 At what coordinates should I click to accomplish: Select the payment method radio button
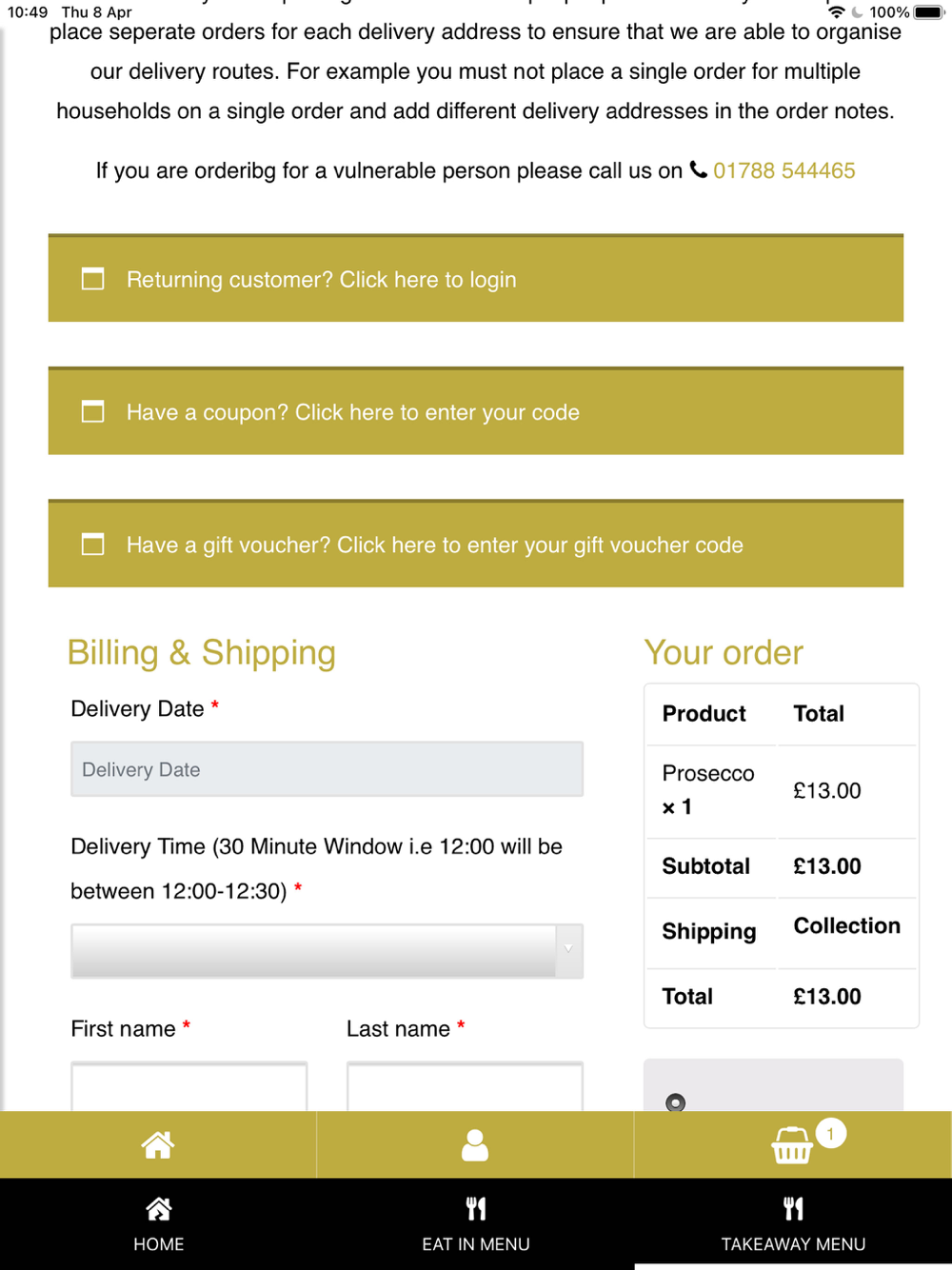pos(676,1101)
